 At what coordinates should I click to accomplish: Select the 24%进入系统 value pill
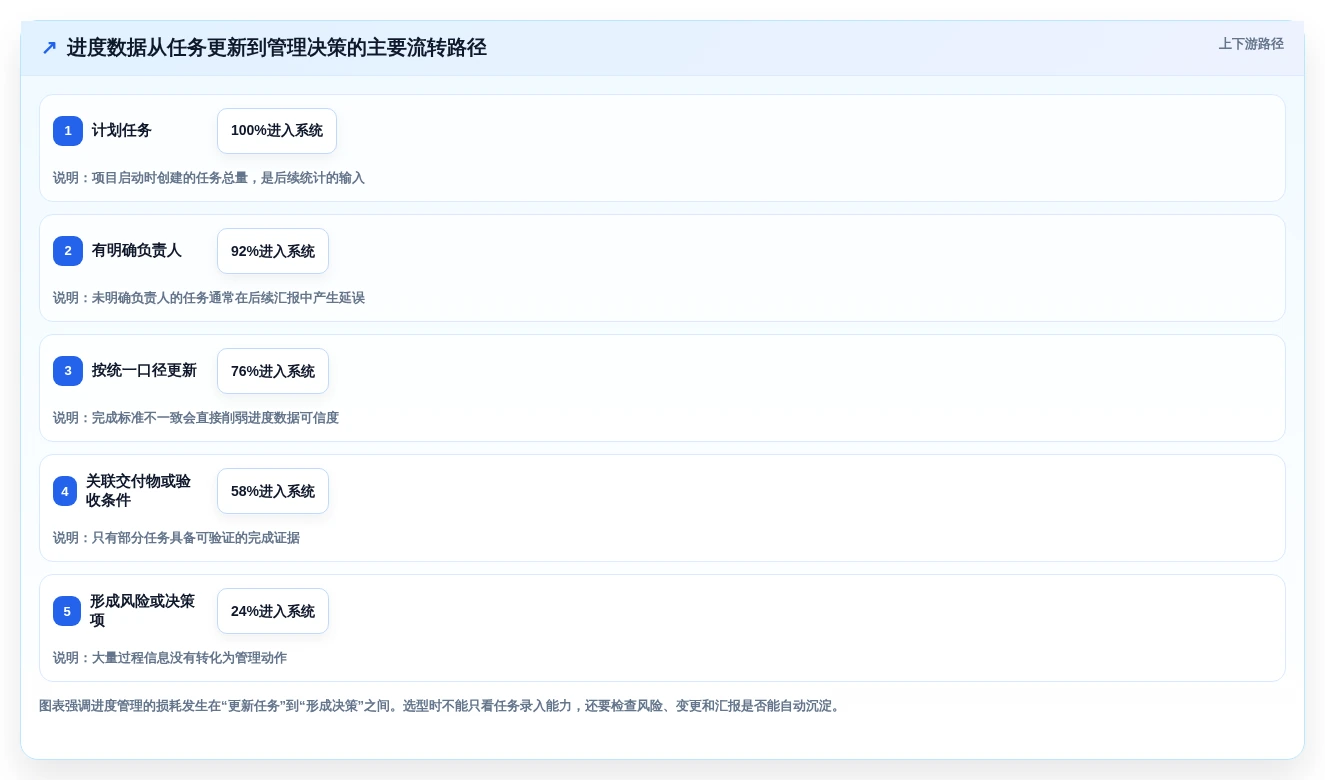[x=273, y=611]
